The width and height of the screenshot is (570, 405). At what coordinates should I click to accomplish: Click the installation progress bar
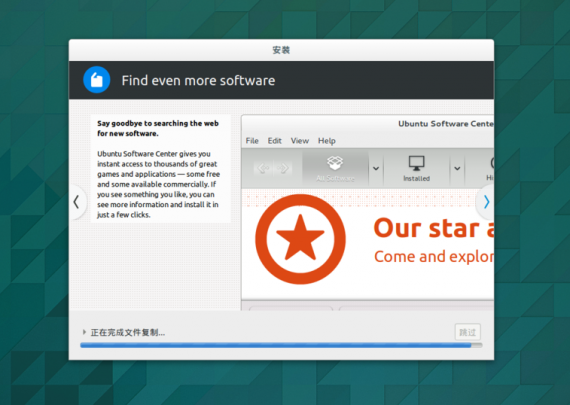pyautogui.click(x=281, y=345)
